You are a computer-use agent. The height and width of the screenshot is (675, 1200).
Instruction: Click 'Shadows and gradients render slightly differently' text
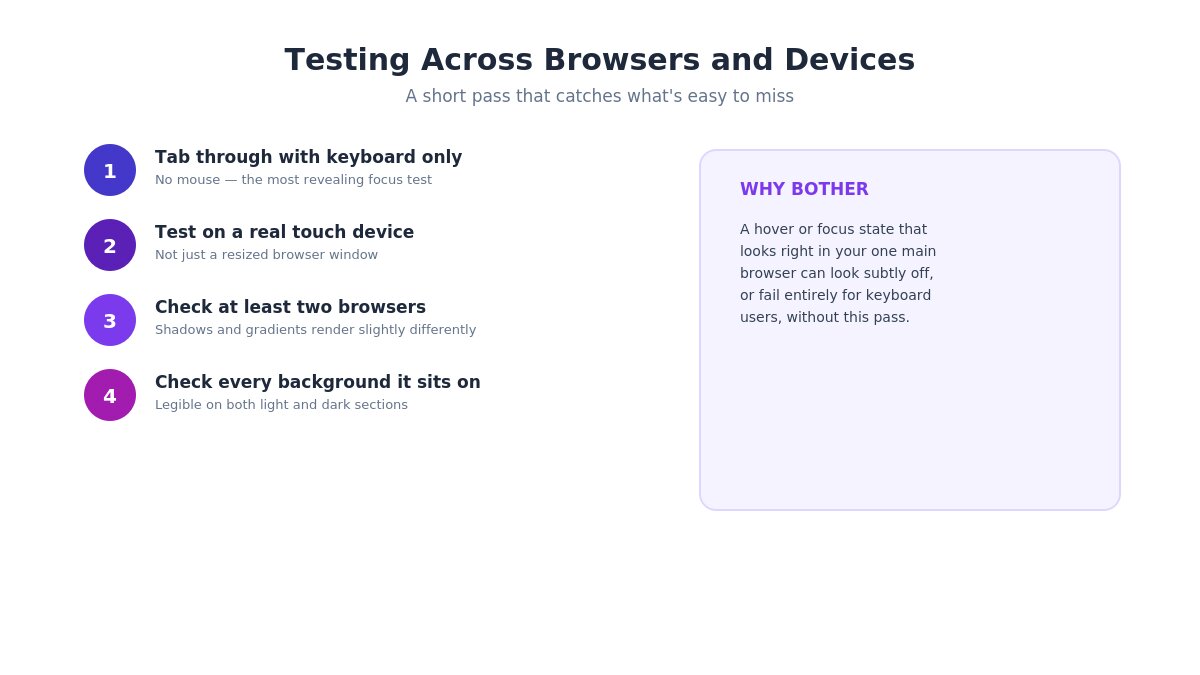click(315, 330)
